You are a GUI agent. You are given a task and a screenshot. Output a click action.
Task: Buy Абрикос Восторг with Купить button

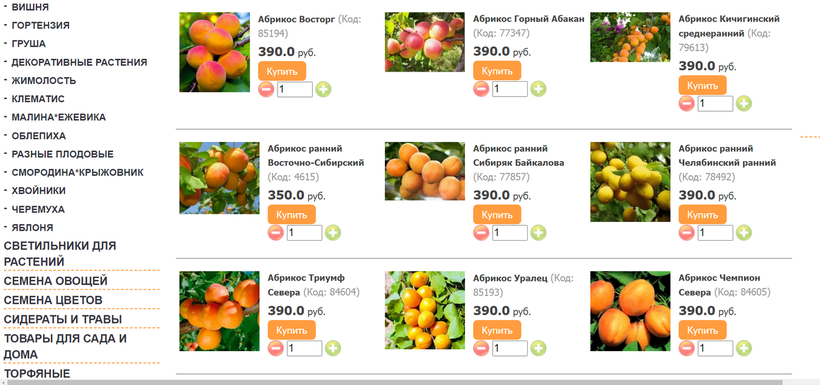[x=282, y=71]
